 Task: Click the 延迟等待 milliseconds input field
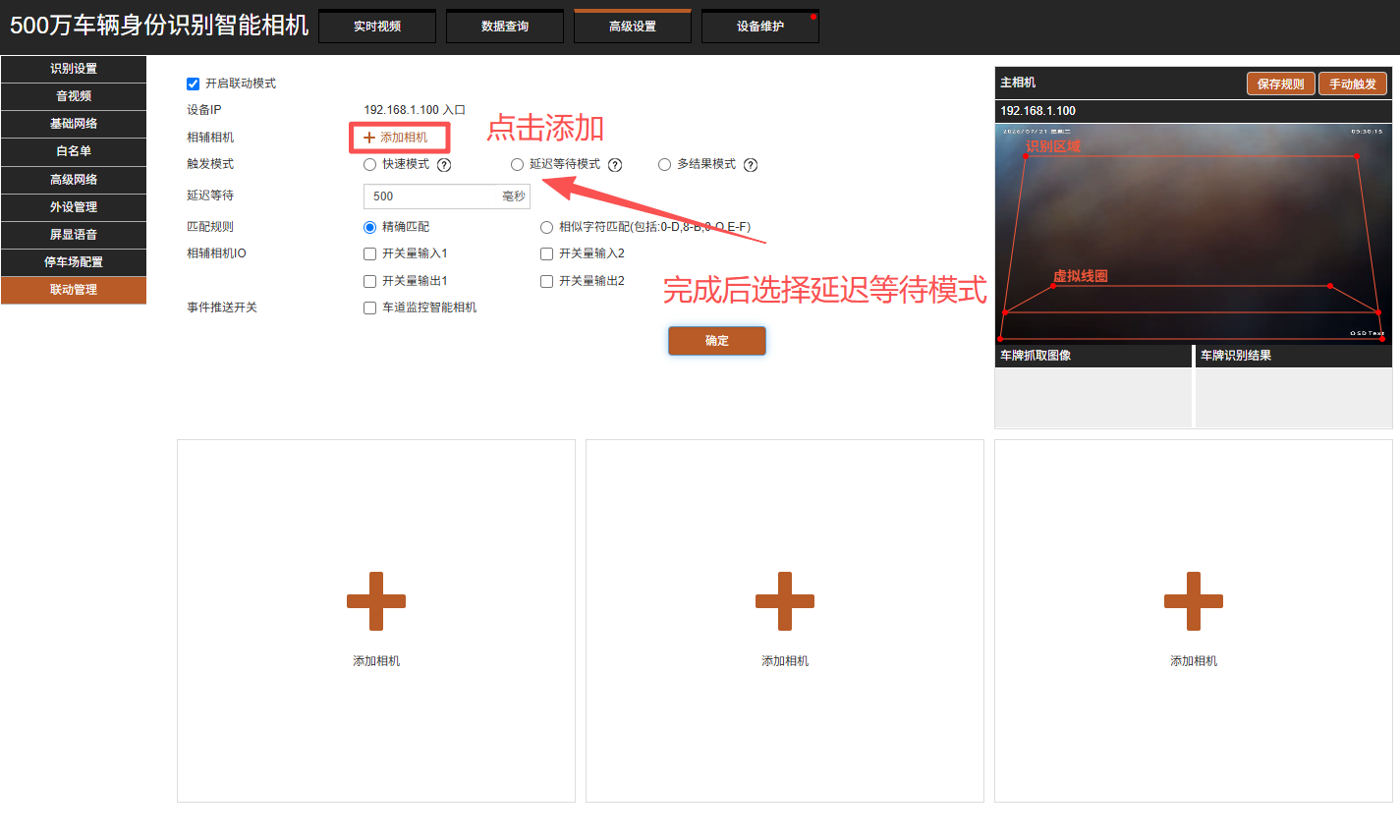447,196
